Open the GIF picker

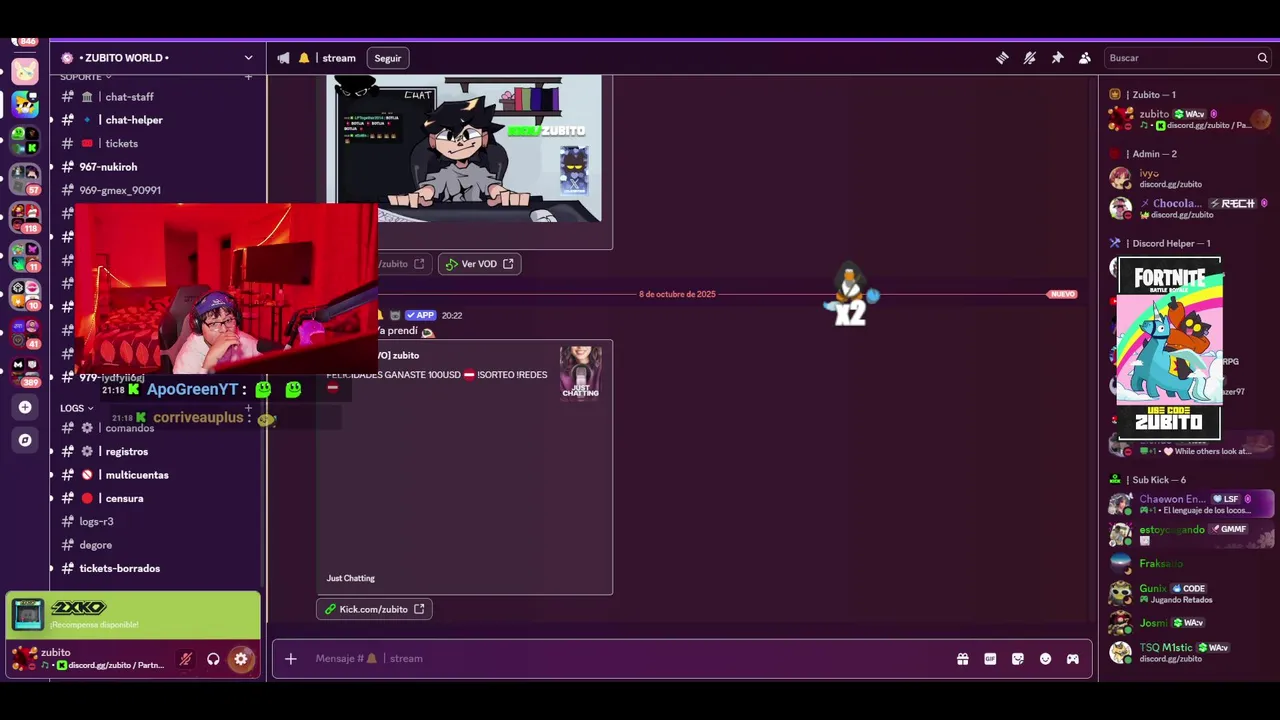(990, 659)
